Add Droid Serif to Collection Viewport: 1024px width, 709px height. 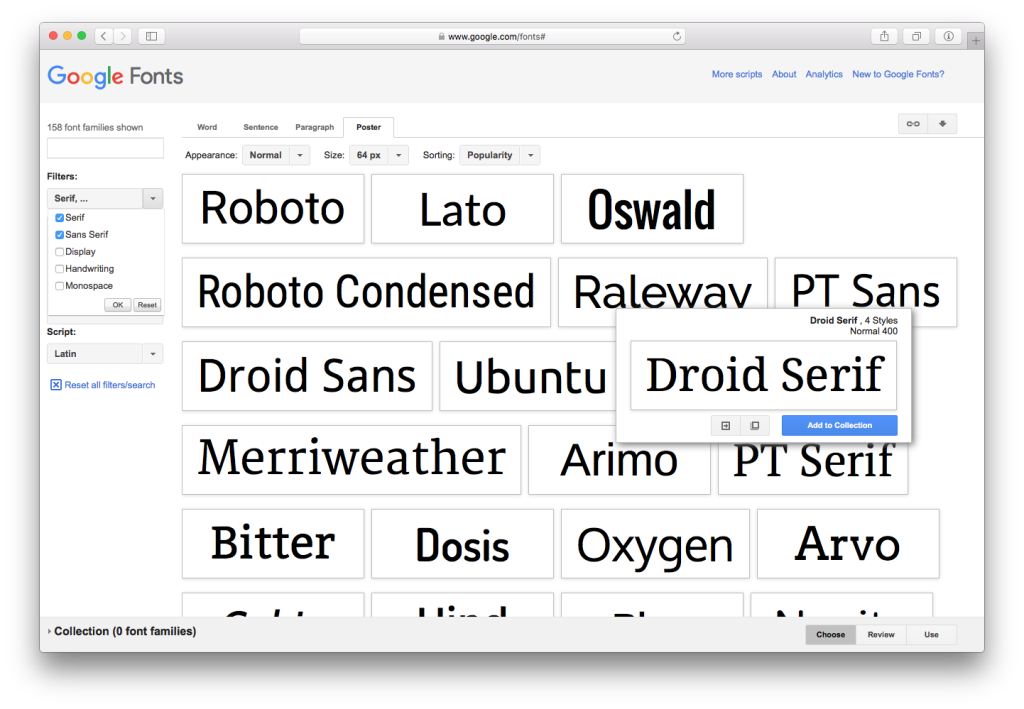[x=839, y=426]
